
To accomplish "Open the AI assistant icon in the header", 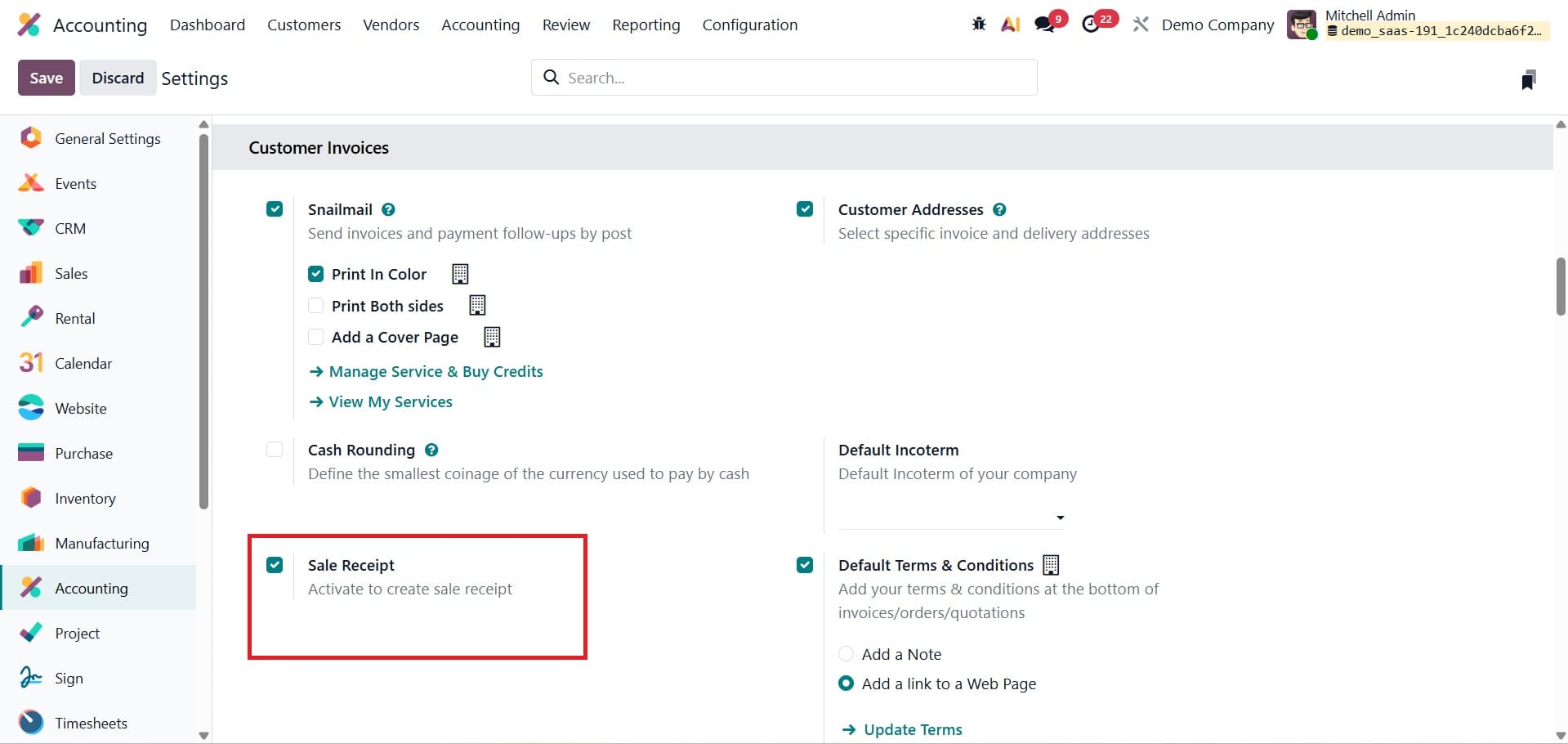I will coord(1011,25).
